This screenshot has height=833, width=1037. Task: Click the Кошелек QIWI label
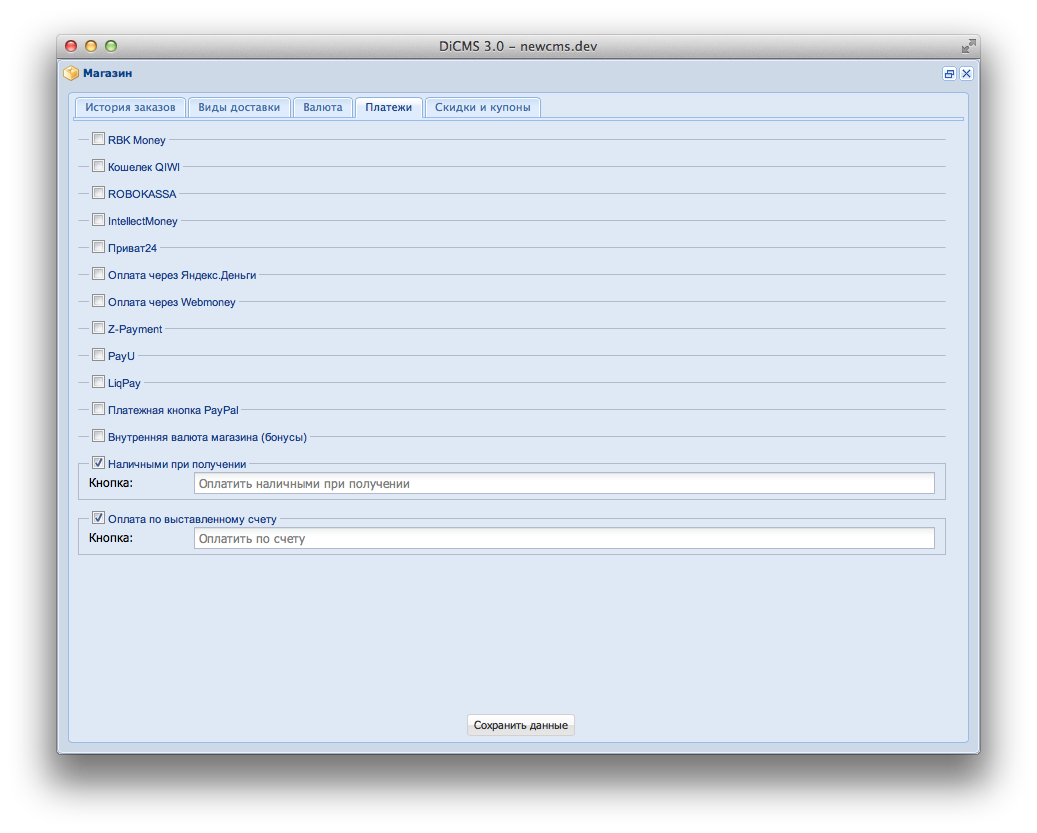click(x=144, y=167)
